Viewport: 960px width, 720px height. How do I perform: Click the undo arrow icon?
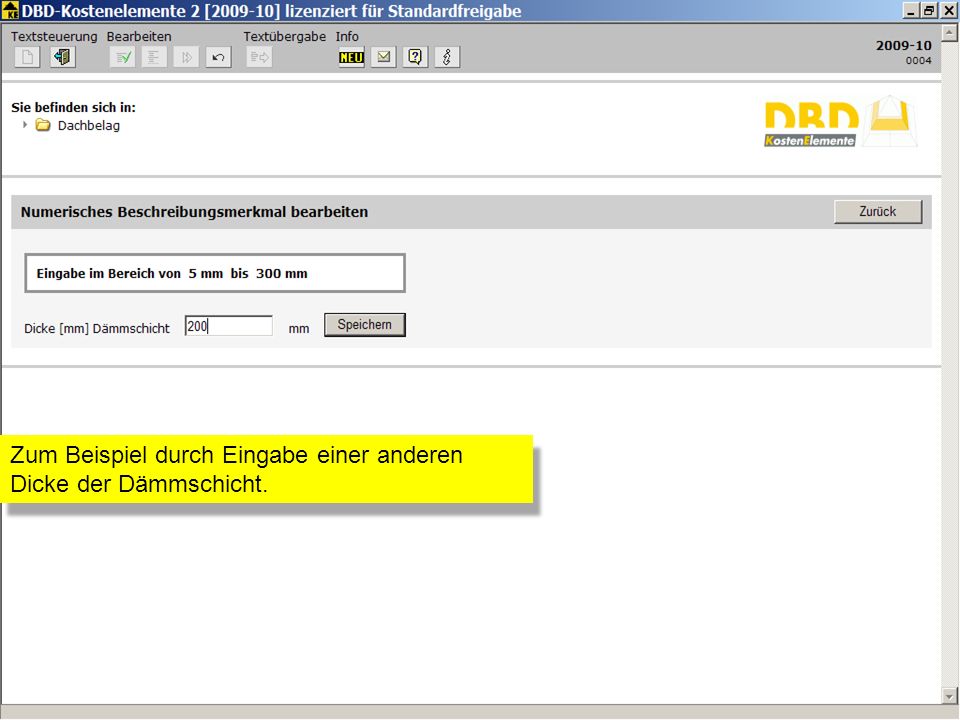pyautogui.click(x=218, y=57)
